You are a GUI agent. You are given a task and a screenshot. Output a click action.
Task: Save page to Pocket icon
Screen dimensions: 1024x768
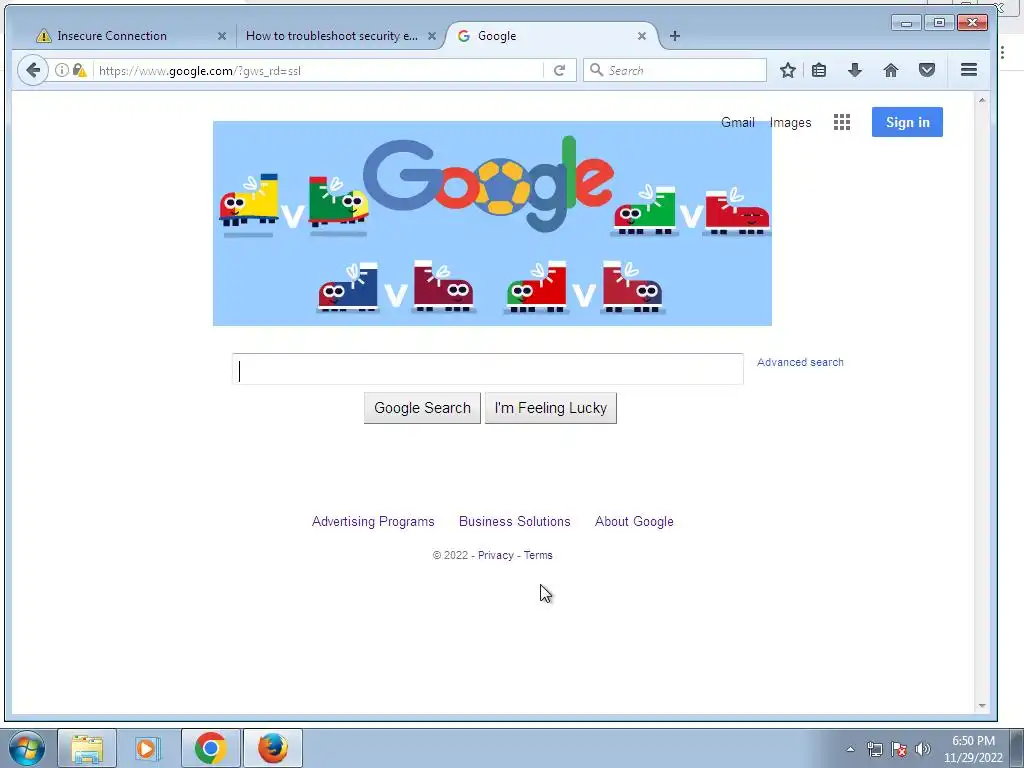[x=927, y=71]
